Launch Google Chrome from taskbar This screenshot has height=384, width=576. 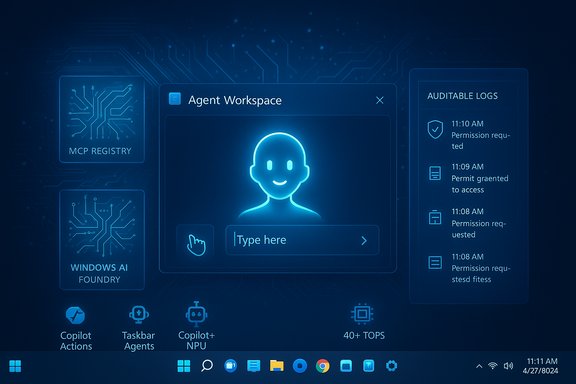(323, 366)
